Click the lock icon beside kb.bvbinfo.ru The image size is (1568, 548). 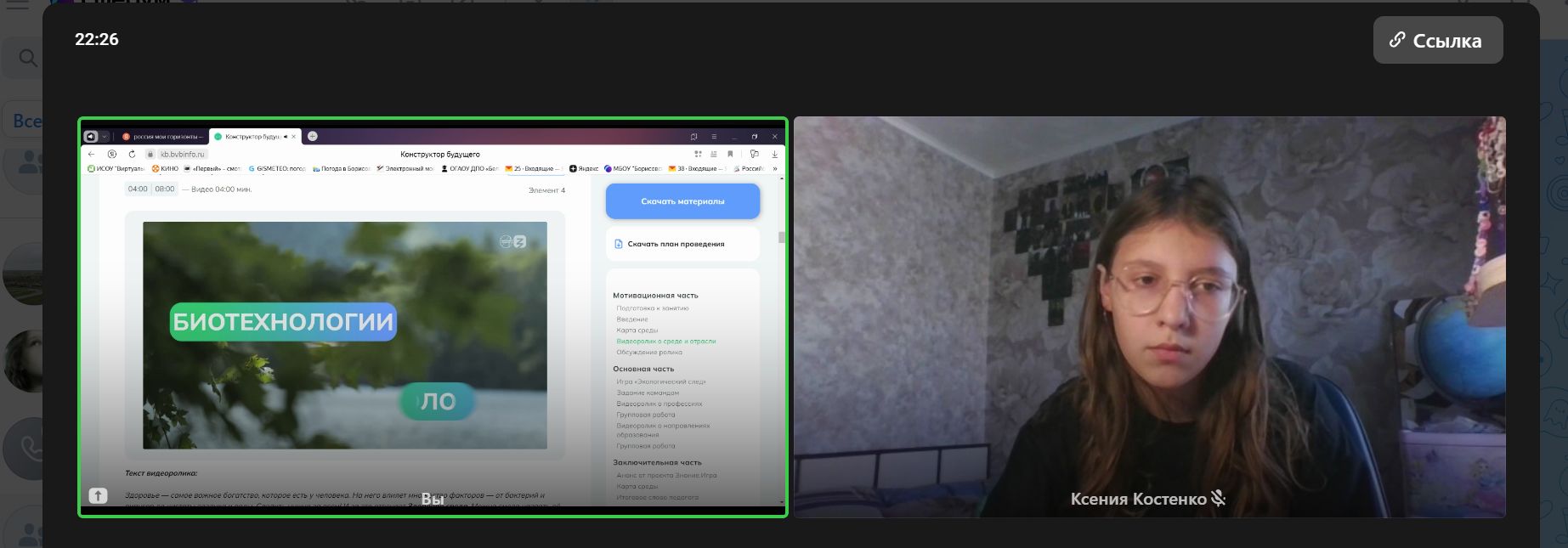click(x=150, y=155)
